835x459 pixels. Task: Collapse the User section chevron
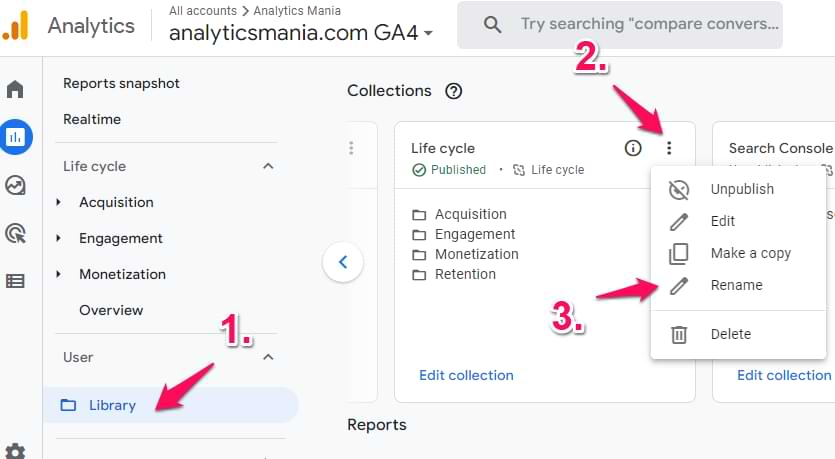coord(268,357)
